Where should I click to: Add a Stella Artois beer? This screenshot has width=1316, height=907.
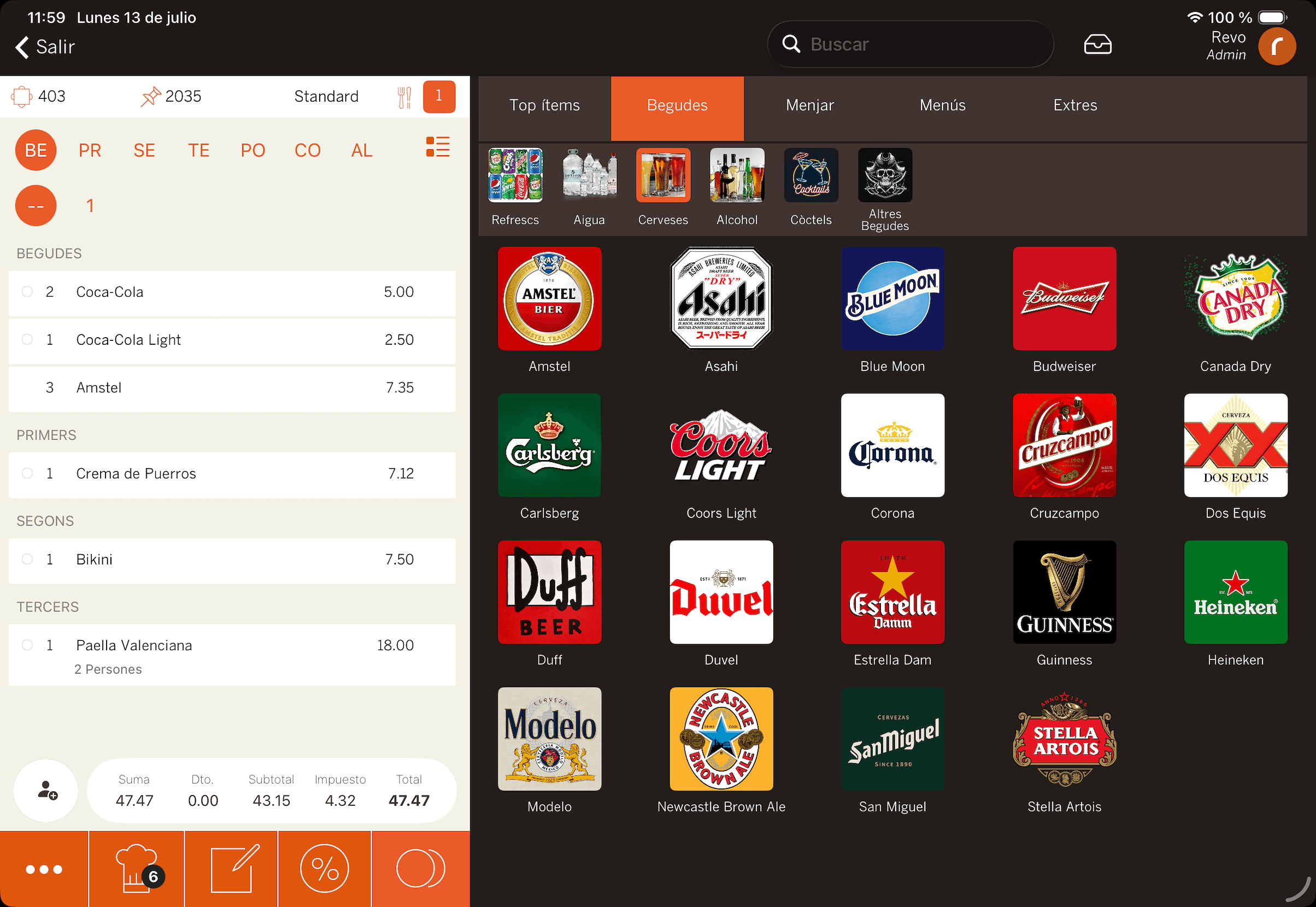(1064, 750)
